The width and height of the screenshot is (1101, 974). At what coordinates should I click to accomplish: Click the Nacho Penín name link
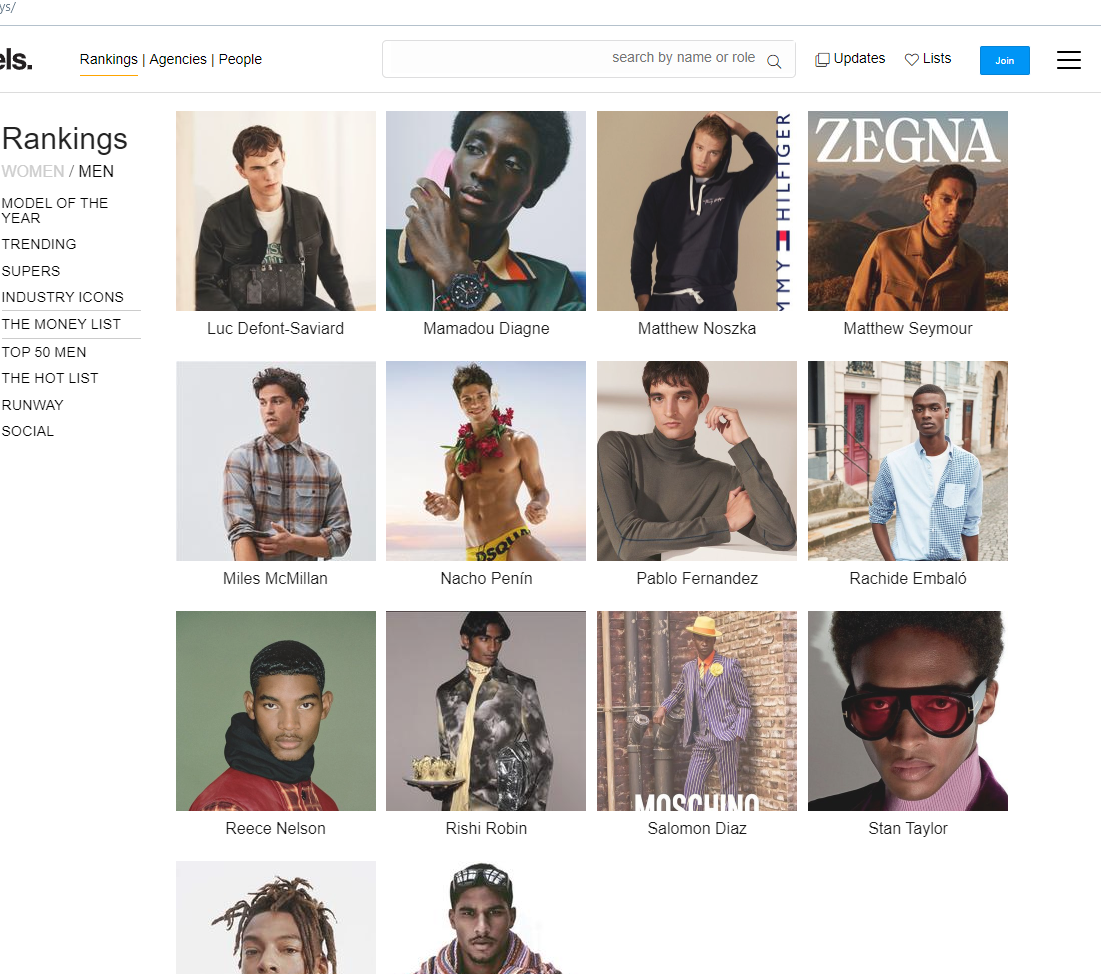tap(486, 579)
